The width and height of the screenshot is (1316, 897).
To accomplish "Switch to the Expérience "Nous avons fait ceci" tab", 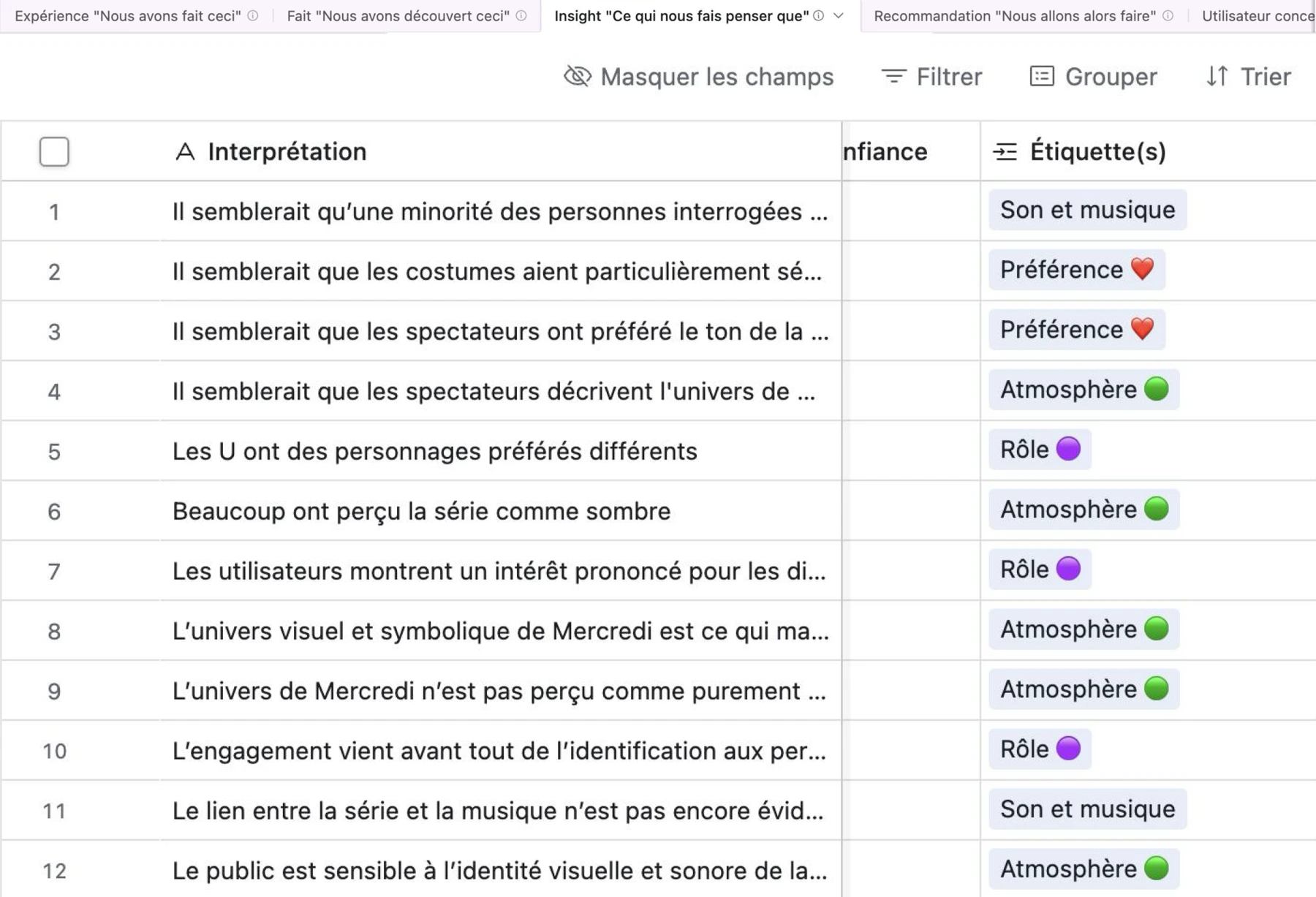I will (136, 15).
